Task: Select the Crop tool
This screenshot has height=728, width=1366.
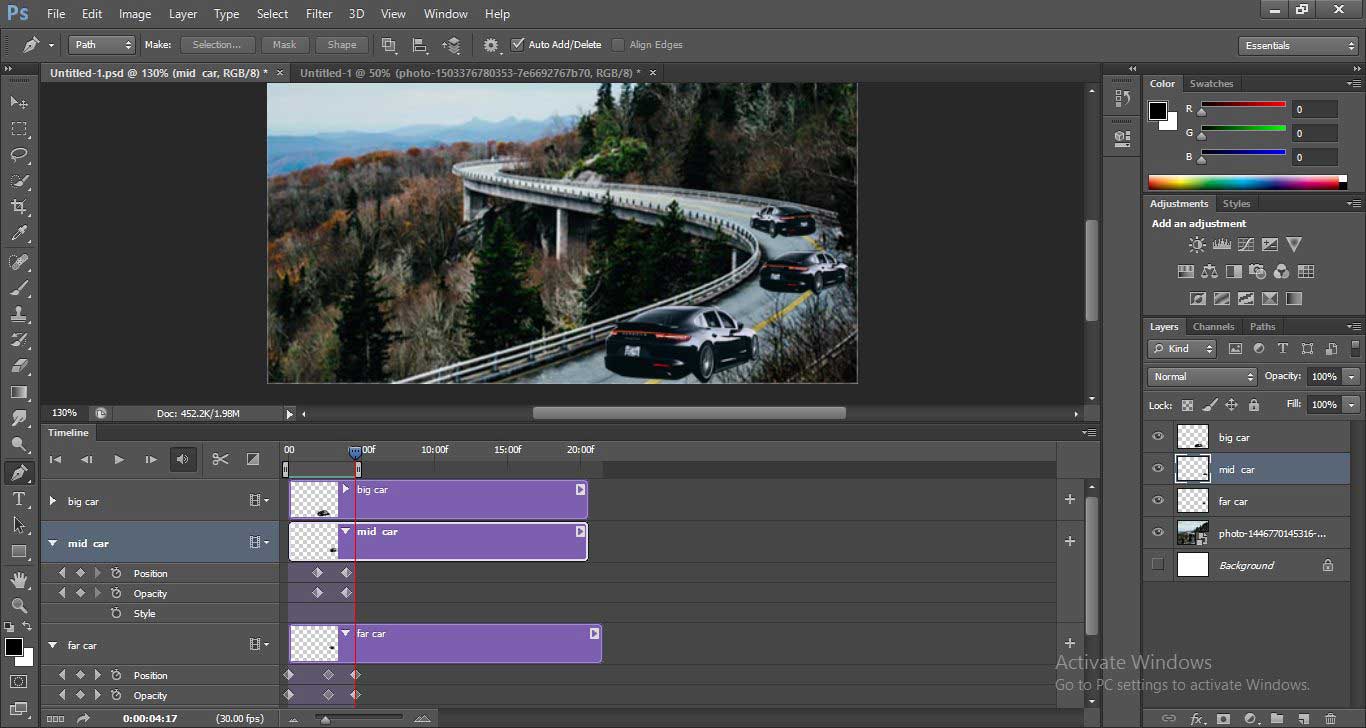Action: pyautogui.click(x=19, y=207)
